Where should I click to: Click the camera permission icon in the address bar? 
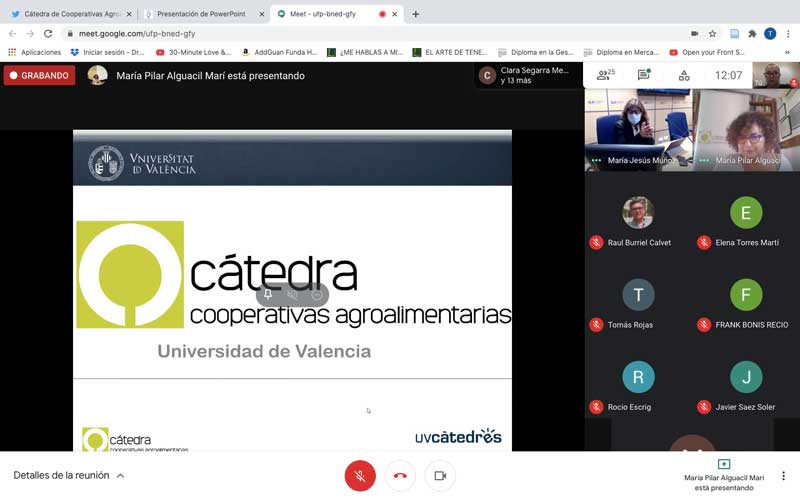[694, 34]
